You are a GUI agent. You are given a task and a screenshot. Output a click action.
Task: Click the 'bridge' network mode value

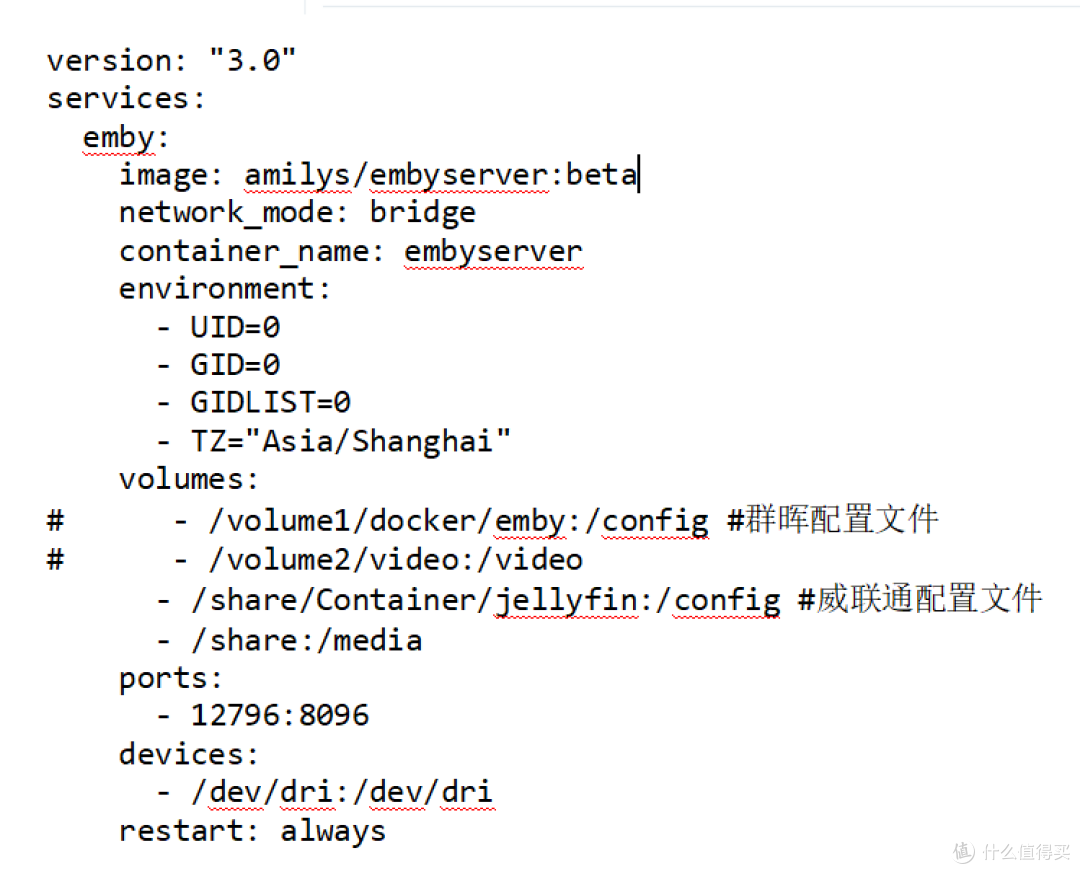click(x=423, y=214)
